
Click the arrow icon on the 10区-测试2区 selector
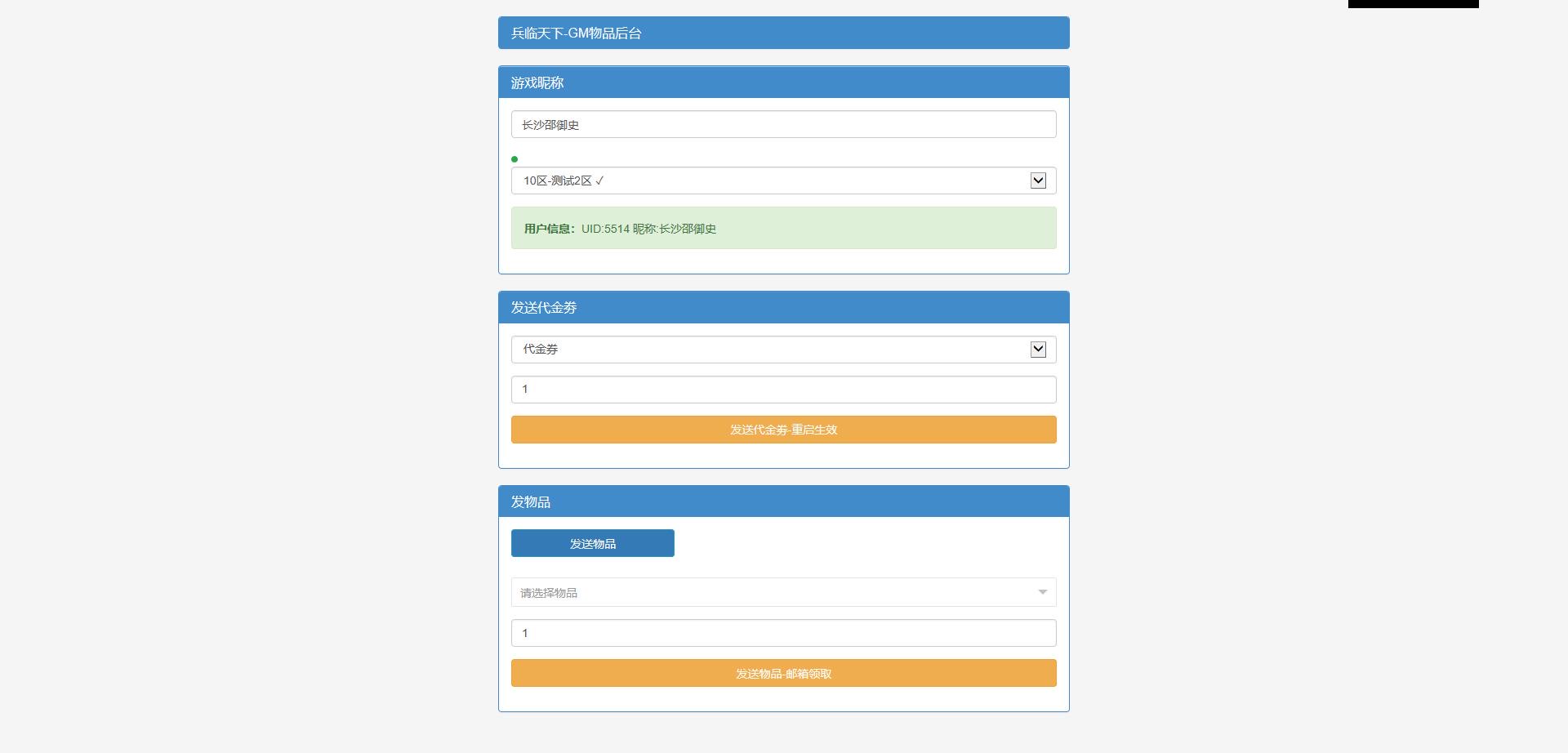(x=1038, y=180)
